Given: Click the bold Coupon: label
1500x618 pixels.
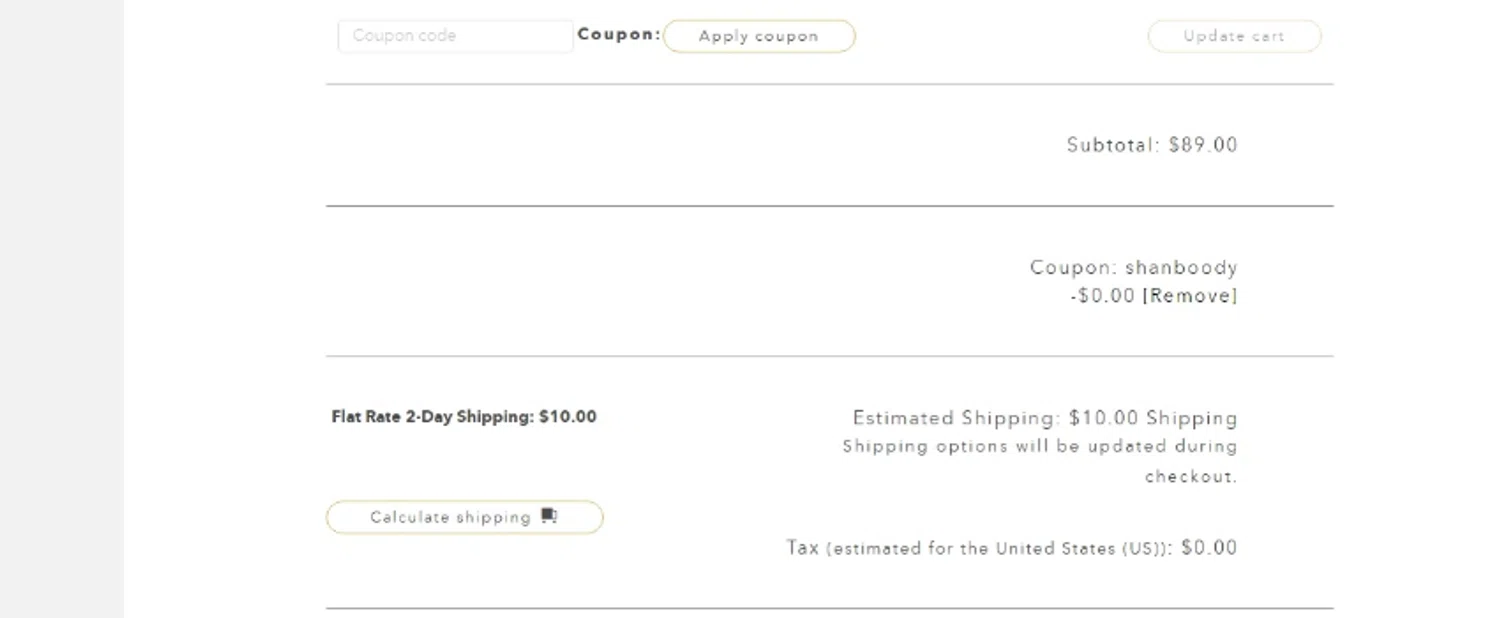Looking at the screenshot, I should [618, 35].
